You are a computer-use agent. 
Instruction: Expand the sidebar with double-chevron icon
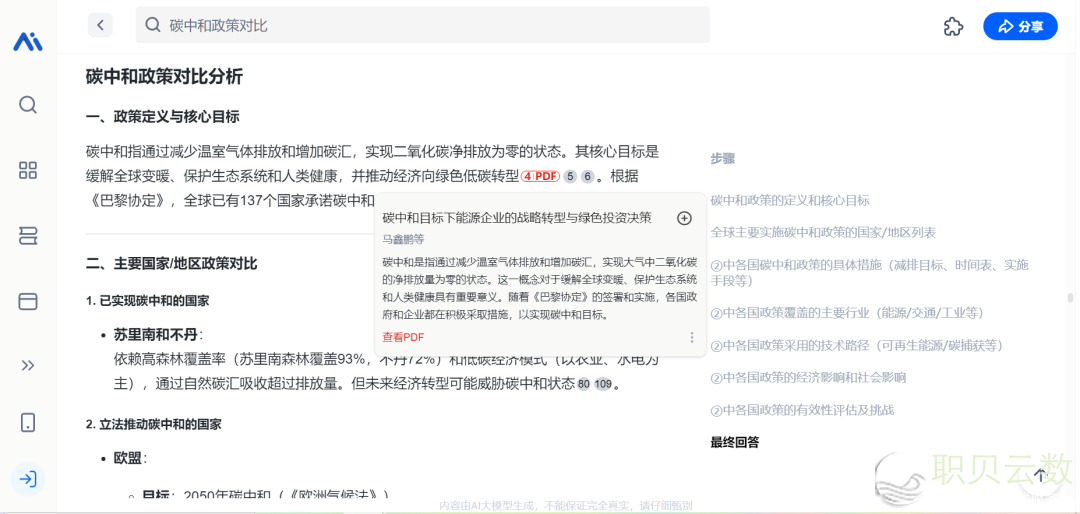(x=28, y=365)
